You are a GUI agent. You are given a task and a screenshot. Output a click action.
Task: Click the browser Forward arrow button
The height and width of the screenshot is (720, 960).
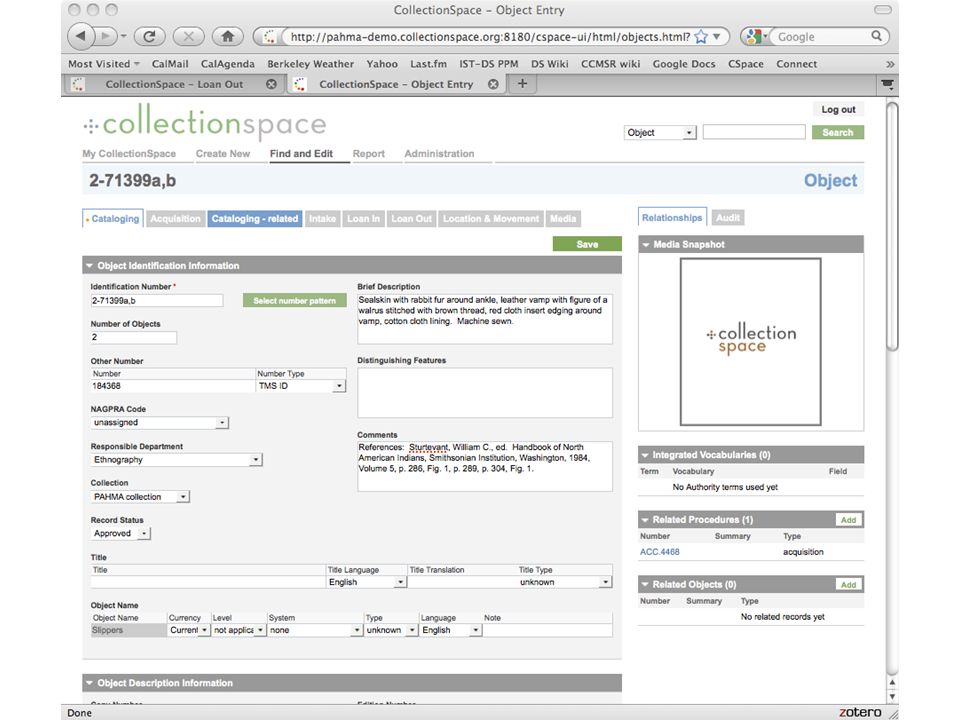click(x=107, y=36)
